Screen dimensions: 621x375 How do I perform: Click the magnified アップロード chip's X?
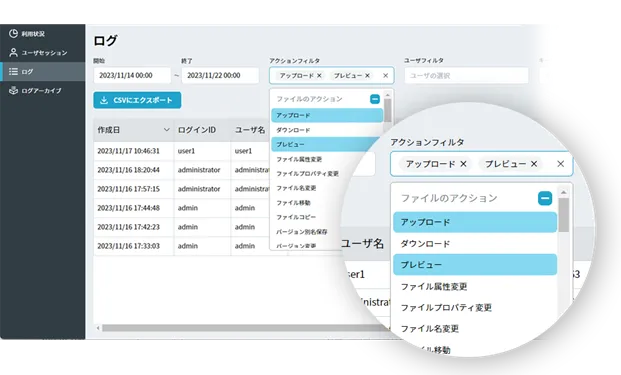[463, 164]
